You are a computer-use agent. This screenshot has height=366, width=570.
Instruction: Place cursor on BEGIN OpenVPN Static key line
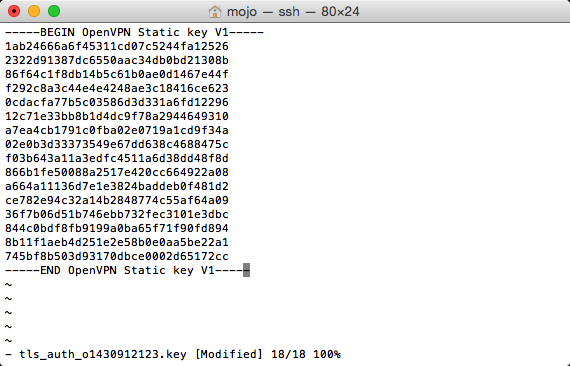135,32
